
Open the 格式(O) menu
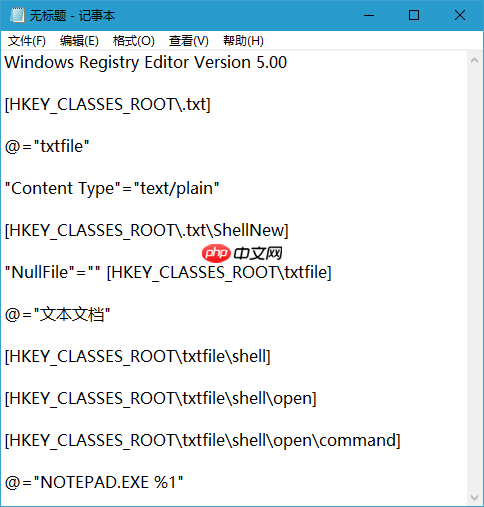pos(134,41)
